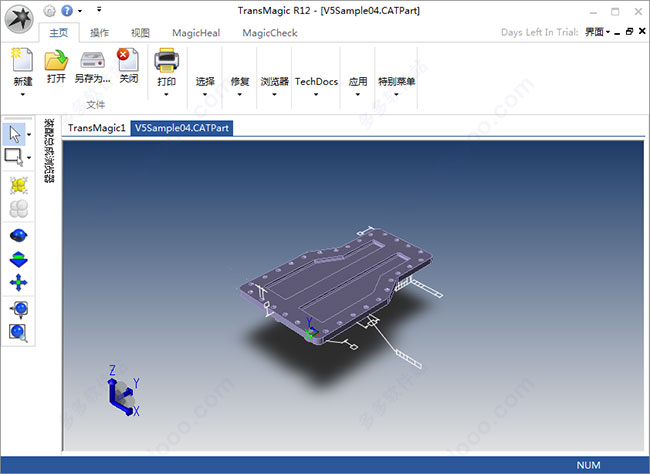Click the gear settings icon in title bar
Viewport: 650px width, 474px height.
click(49, 11)
